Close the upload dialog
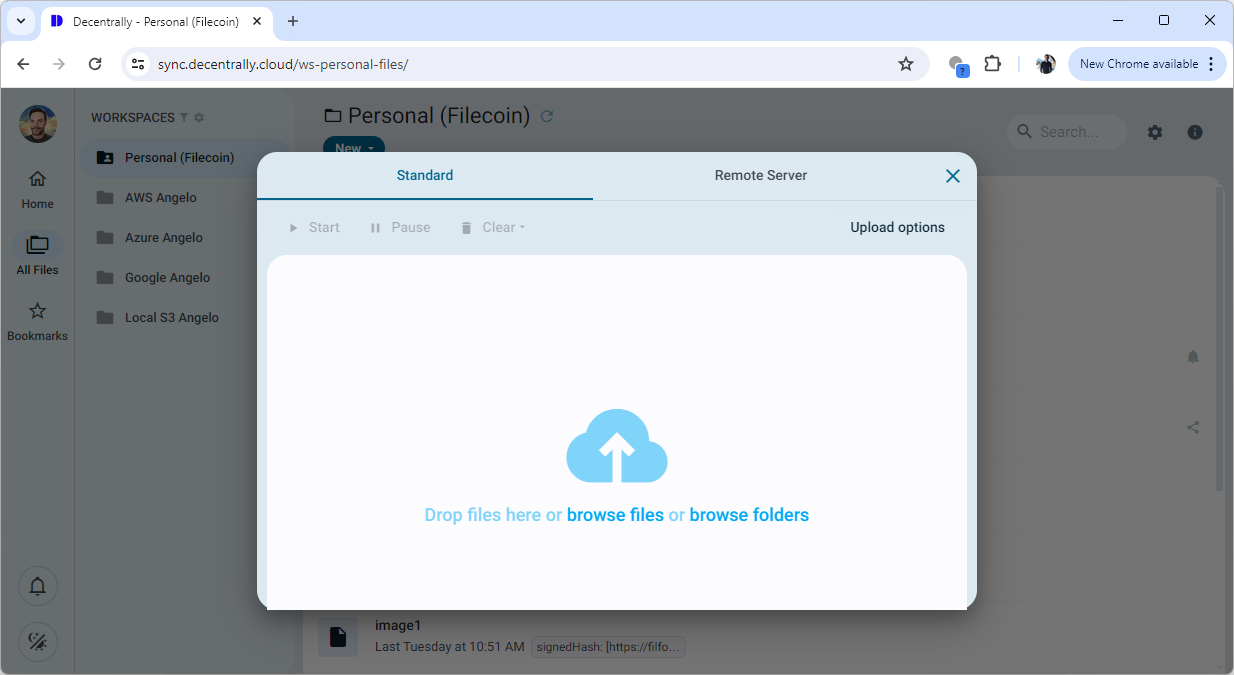Viewport: 1234px width, 675px height. (952, 176)
